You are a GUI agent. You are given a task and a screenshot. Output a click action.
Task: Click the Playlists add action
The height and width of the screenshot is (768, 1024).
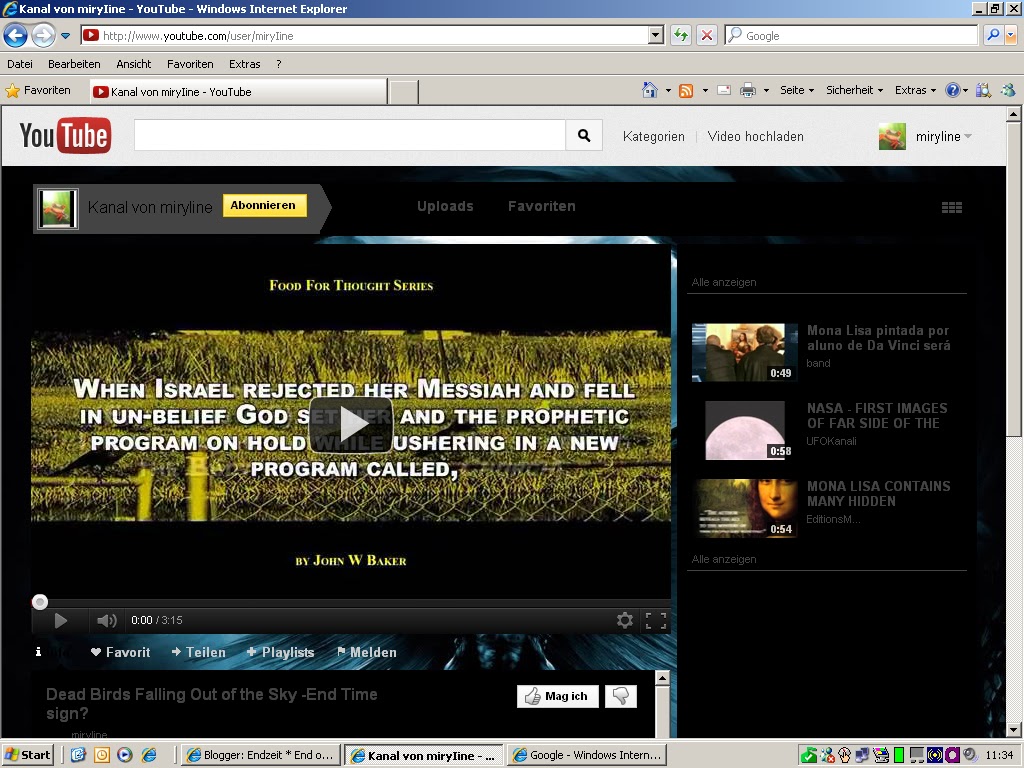(280, 652)
